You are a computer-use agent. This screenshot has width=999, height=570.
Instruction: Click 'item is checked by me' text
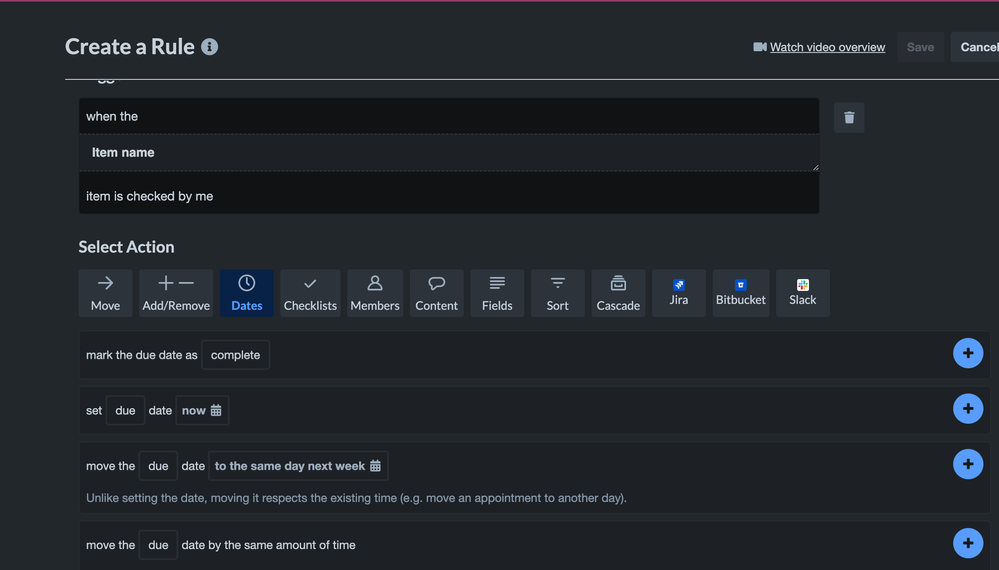click(150, 196)
